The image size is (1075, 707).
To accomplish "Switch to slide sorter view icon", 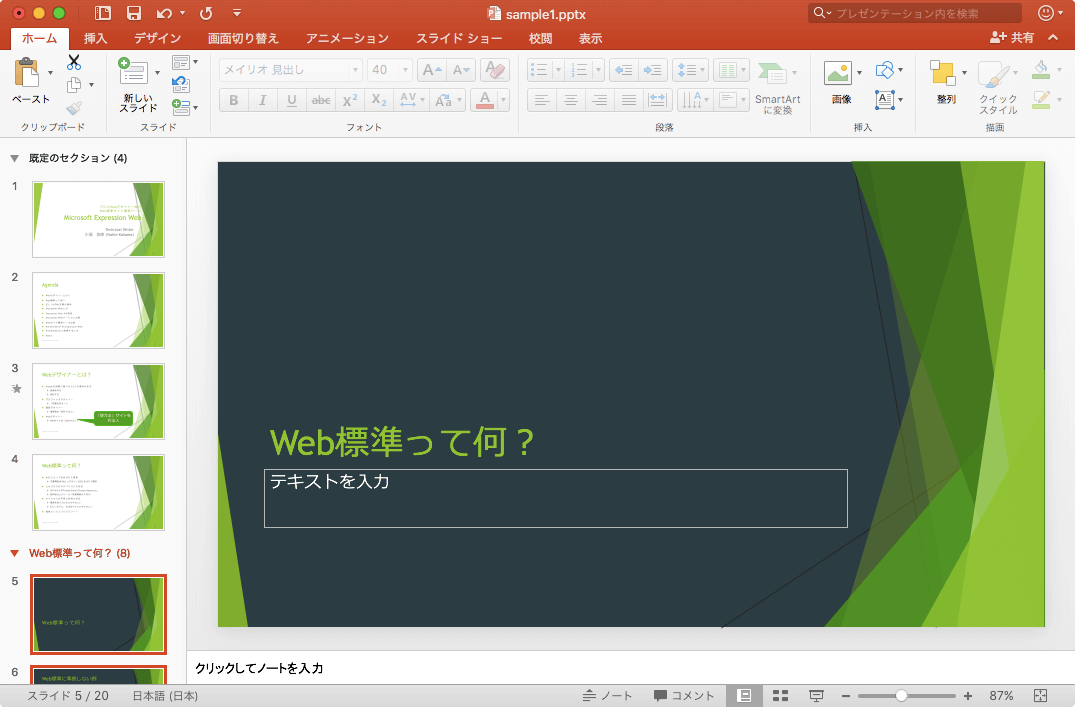I will coord(780,695).
